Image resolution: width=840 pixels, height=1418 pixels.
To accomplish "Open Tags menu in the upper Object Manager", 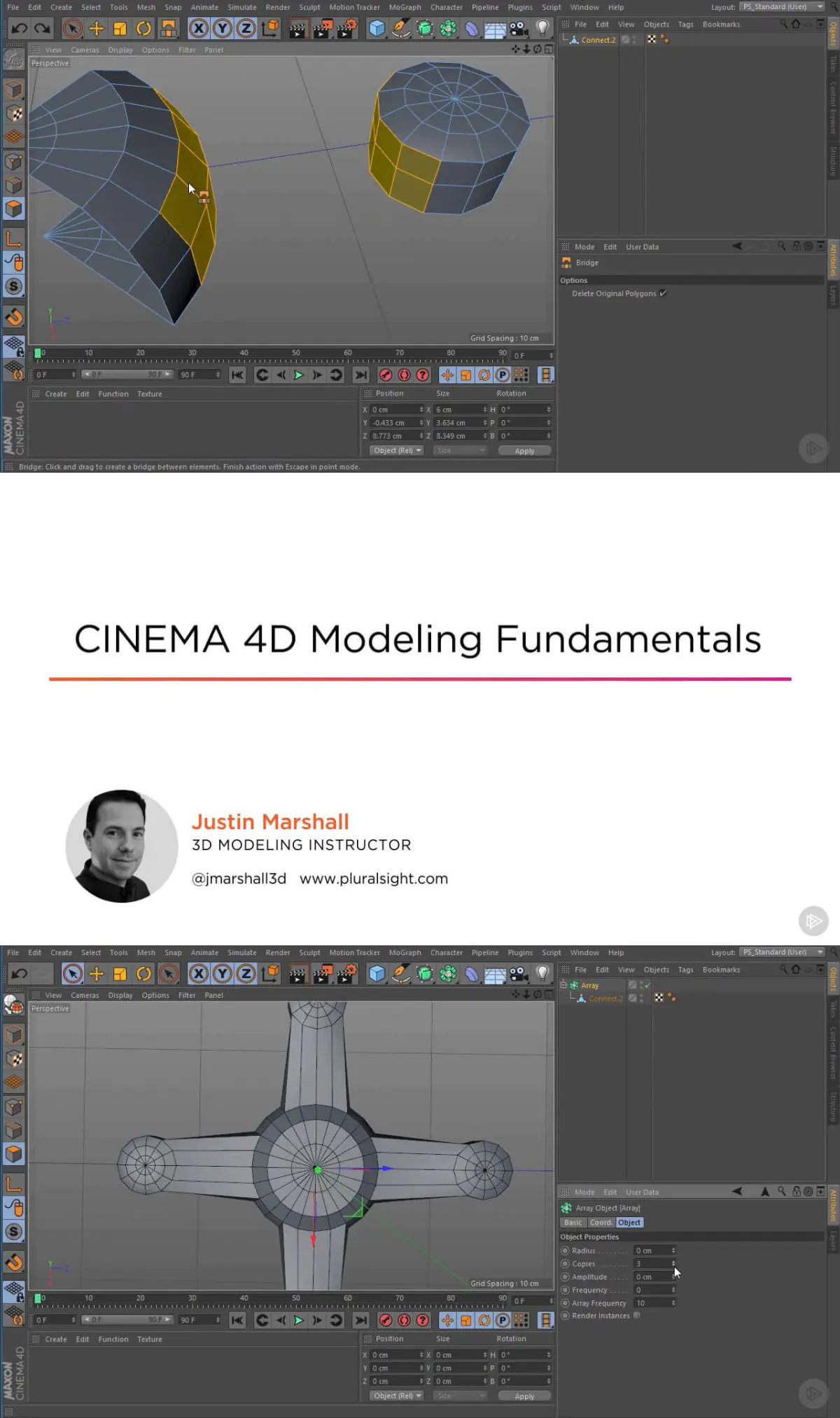I will pos(686,24).
